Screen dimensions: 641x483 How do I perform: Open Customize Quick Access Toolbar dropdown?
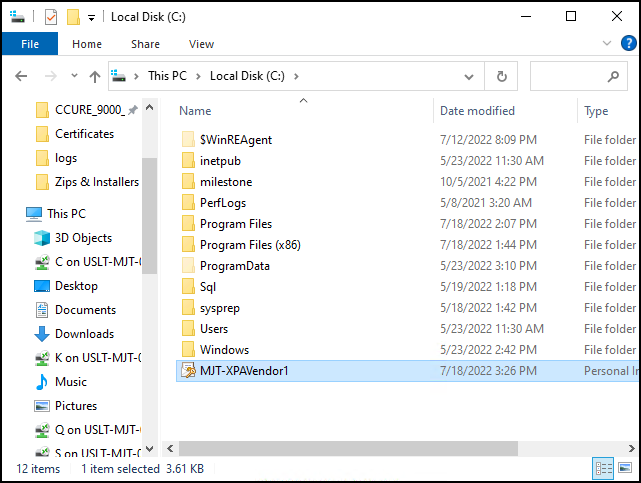92,18
